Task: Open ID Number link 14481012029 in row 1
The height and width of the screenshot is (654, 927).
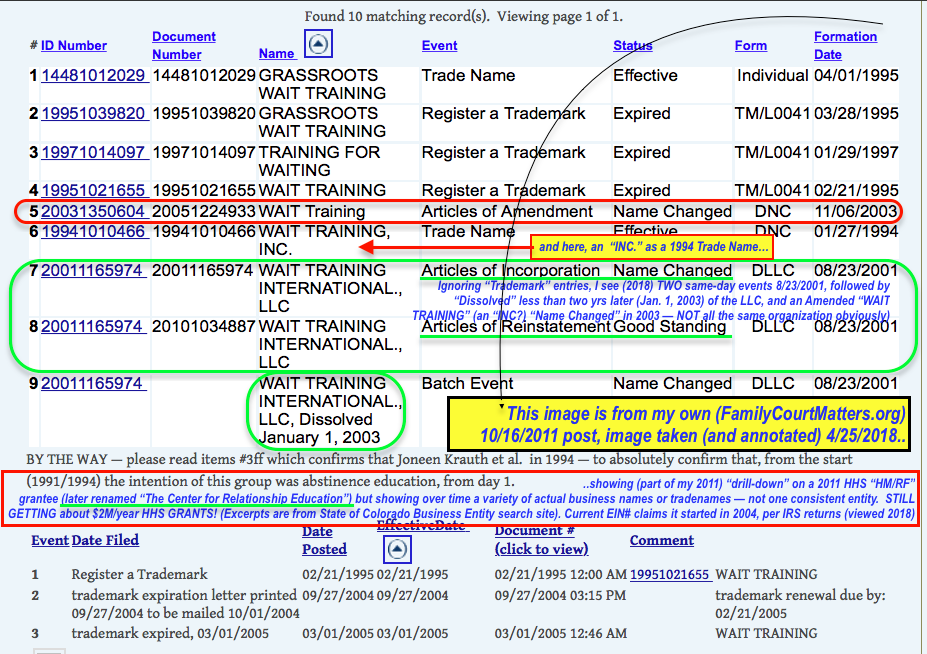Action: coord(93,76)
